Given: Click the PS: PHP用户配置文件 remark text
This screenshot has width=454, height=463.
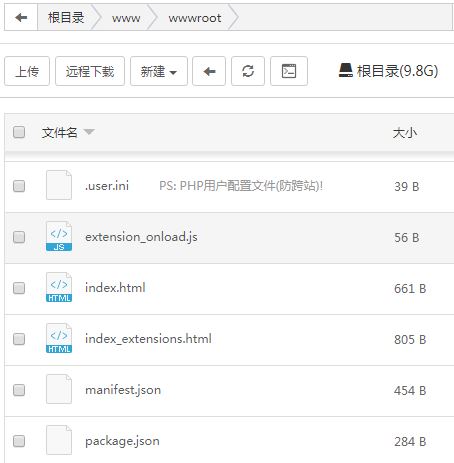Looking at the screenshot, I should [241, 186].
